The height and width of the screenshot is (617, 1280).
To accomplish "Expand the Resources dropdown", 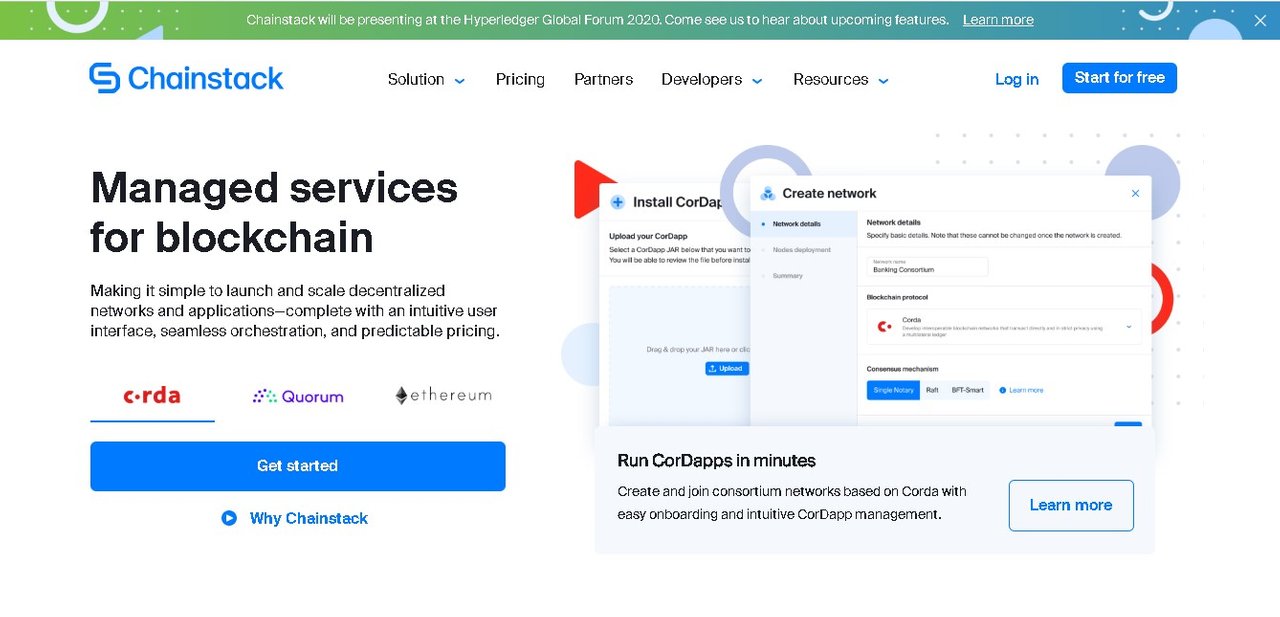I will tap(840, 79).
